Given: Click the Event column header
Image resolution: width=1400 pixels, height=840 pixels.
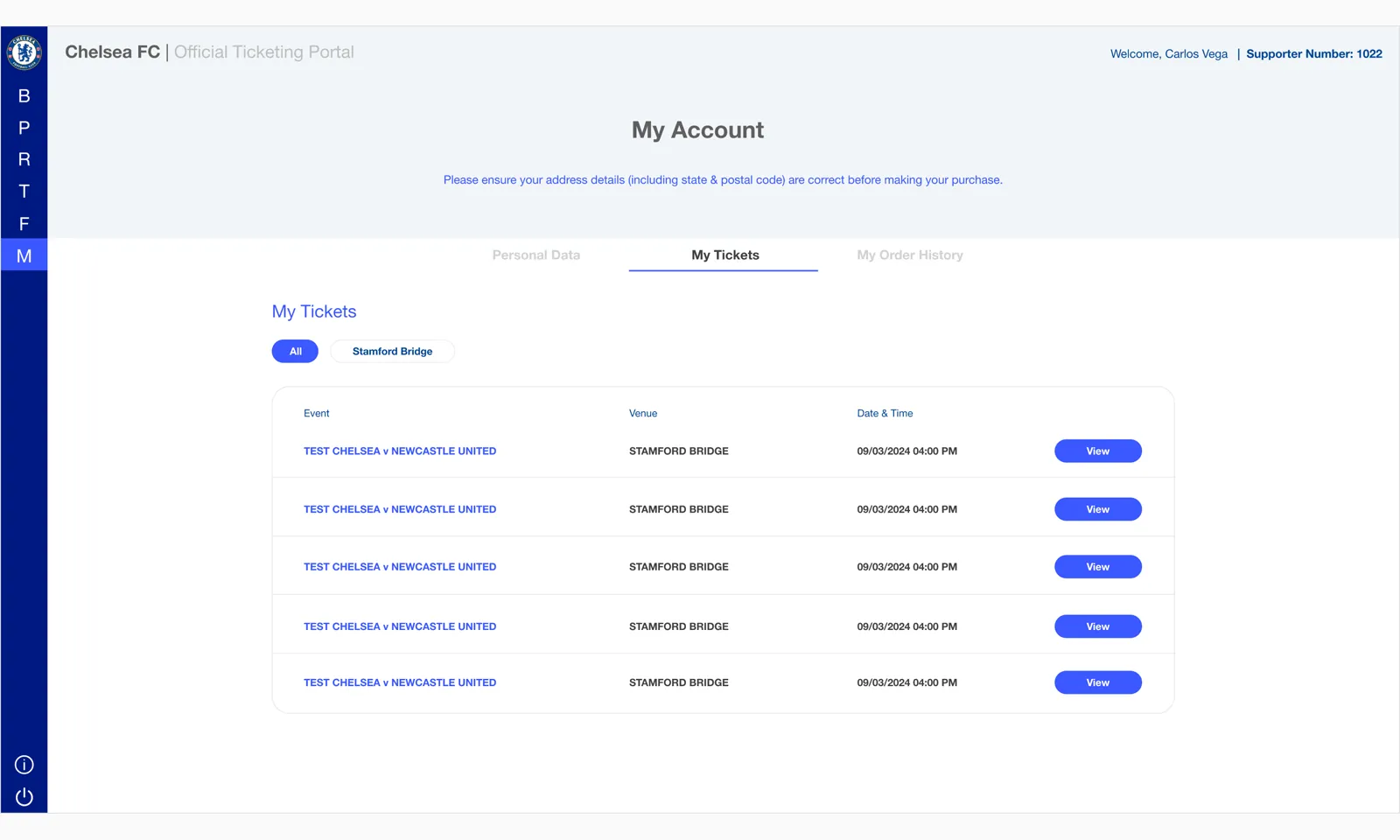Looking at the screenshot, I should tap(317, 414).
